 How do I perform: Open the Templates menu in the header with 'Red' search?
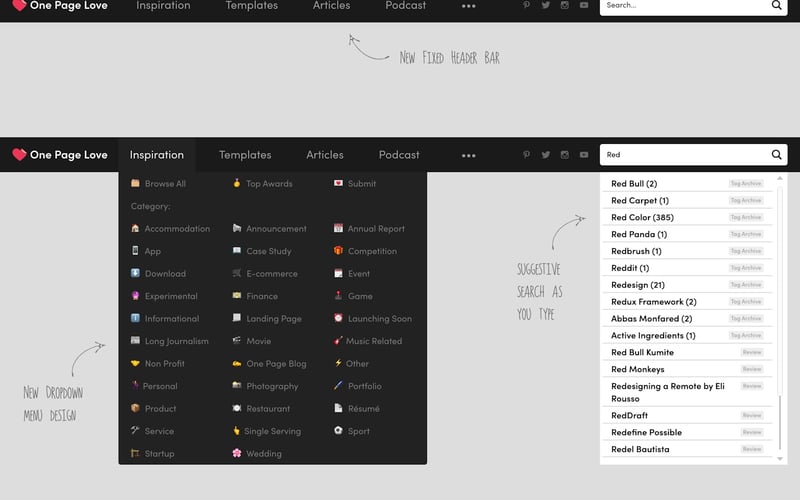point(245,155)
